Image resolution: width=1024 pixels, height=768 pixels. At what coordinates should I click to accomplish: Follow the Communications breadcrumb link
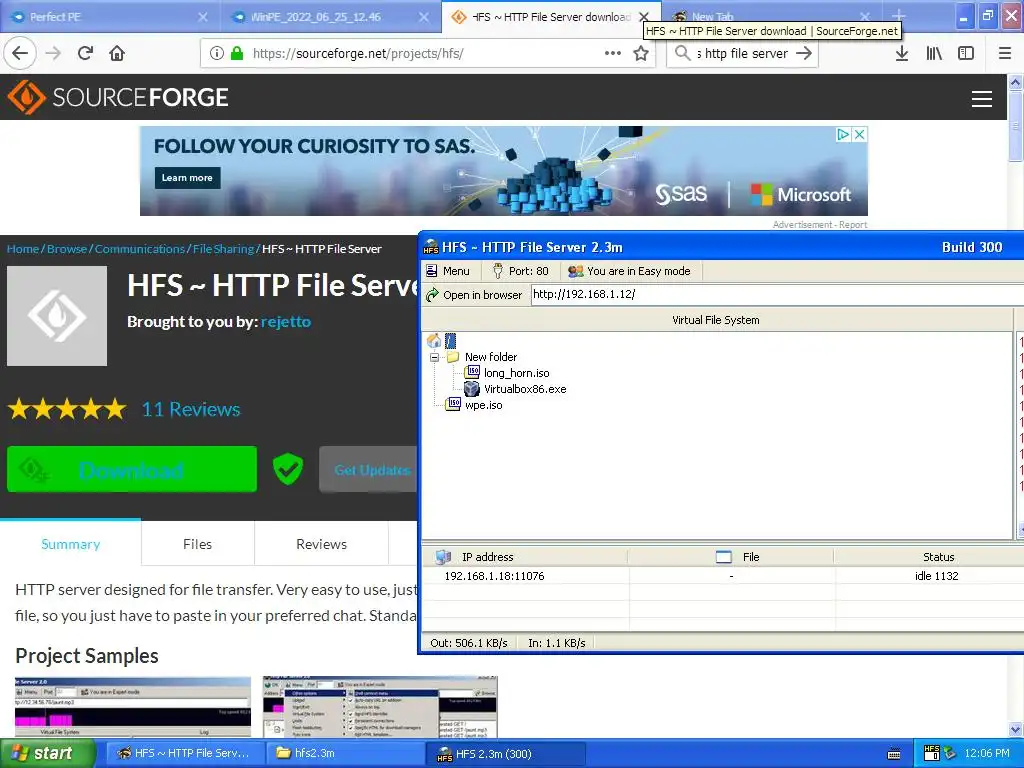(140, 249)
